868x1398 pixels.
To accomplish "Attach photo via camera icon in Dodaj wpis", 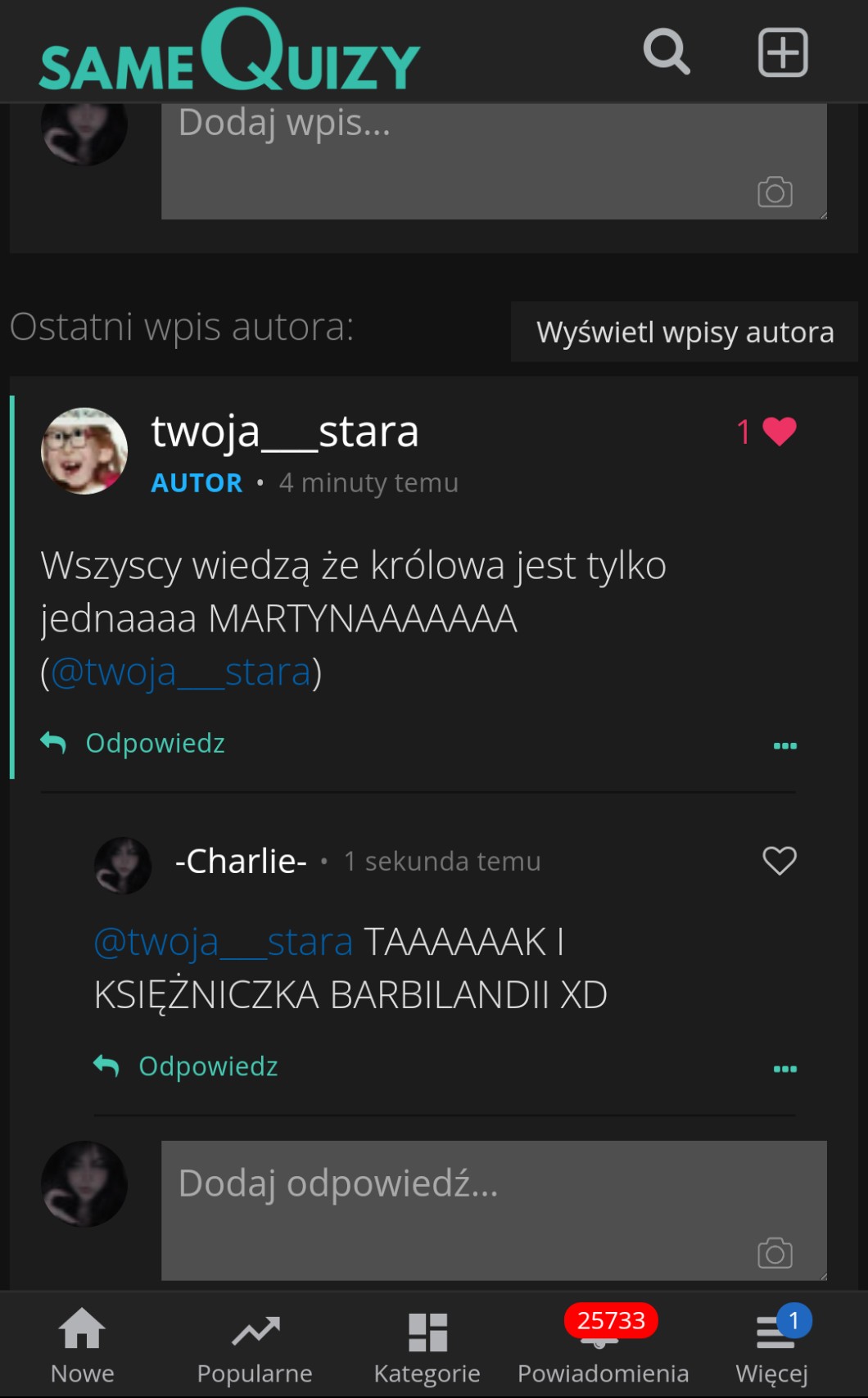I will 775,192.
